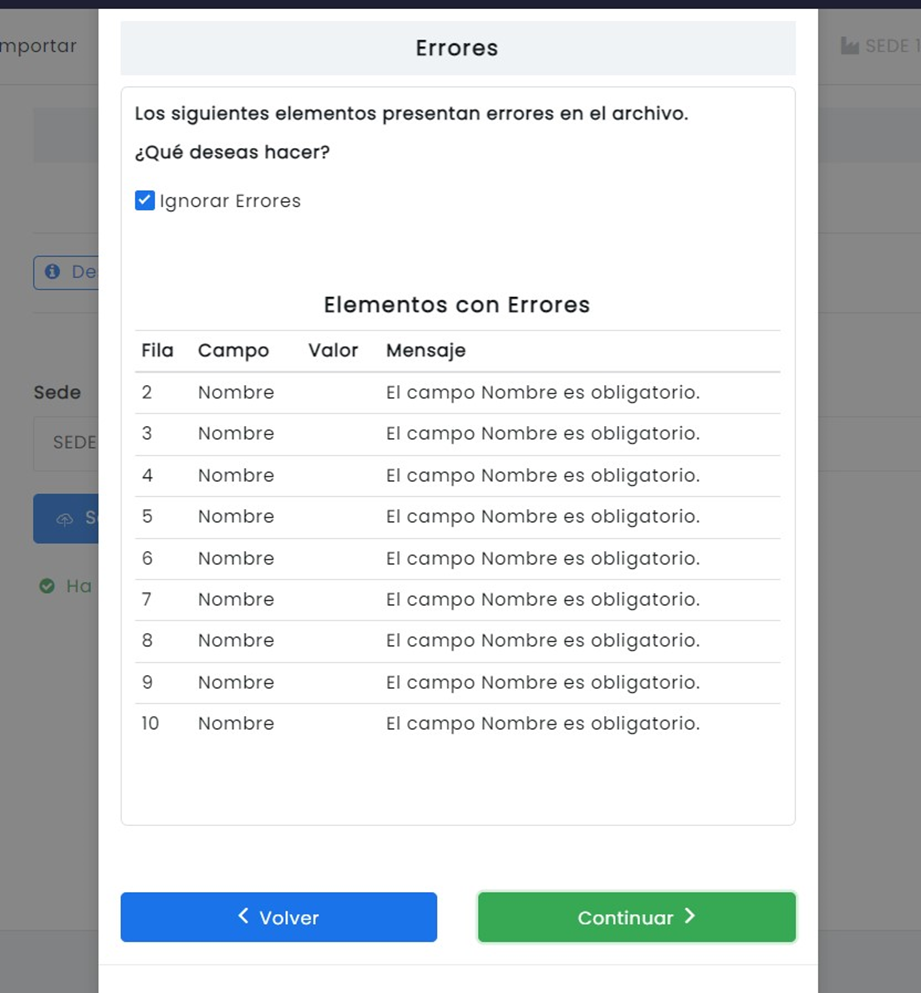Select the error row for Fila 10

[457, 723]
